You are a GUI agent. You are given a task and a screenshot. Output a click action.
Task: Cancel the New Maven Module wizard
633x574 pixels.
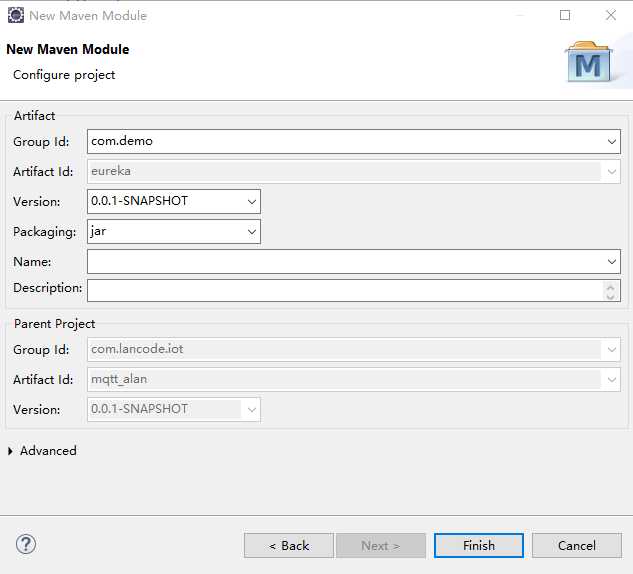pos(577,546)
